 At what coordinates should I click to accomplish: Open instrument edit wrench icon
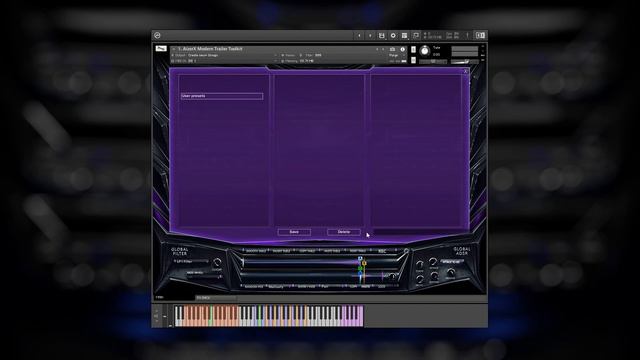(161, 49)
